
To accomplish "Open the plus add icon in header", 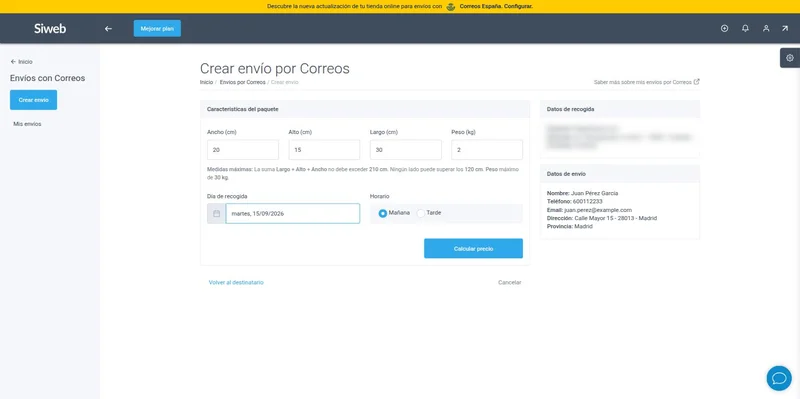I will click(x=724, y=29).
